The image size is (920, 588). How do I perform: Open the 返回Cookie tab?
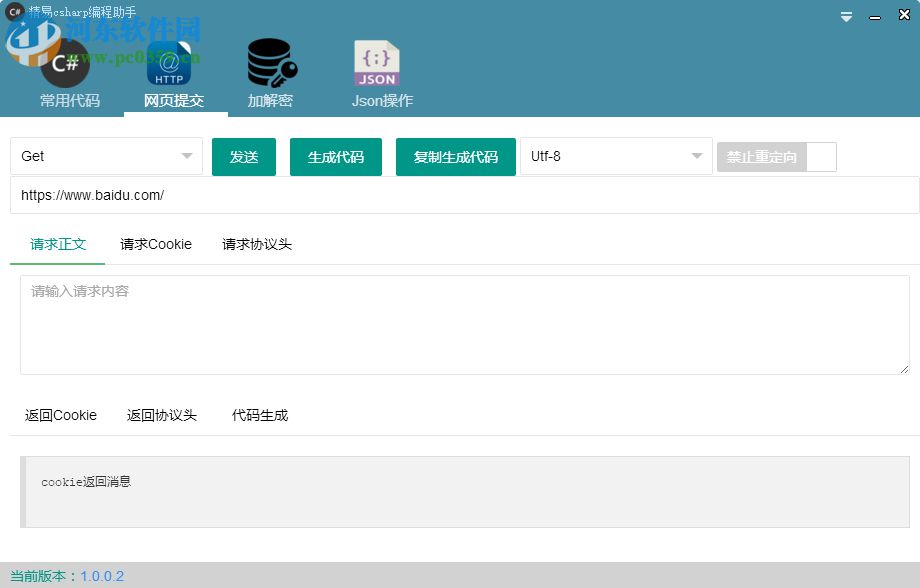pyautogui.click(x=60, y=415)
